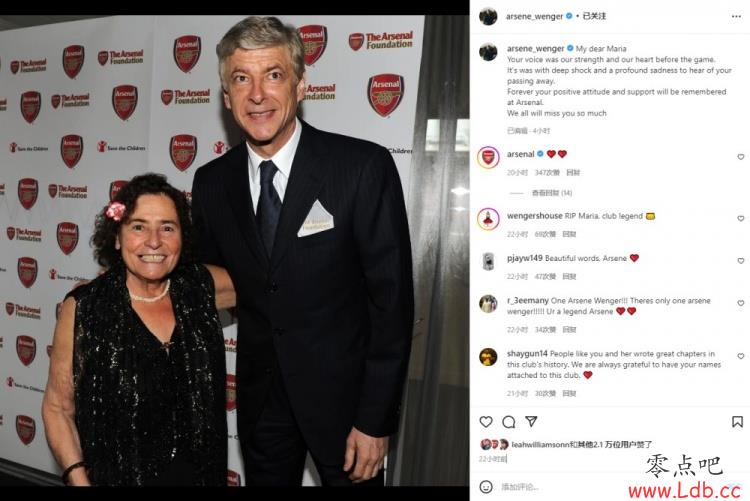The width and height of the screenshot is (750, 501).
Task: Open the emoji picker smiley icon
Action: [x=486, y=487]
